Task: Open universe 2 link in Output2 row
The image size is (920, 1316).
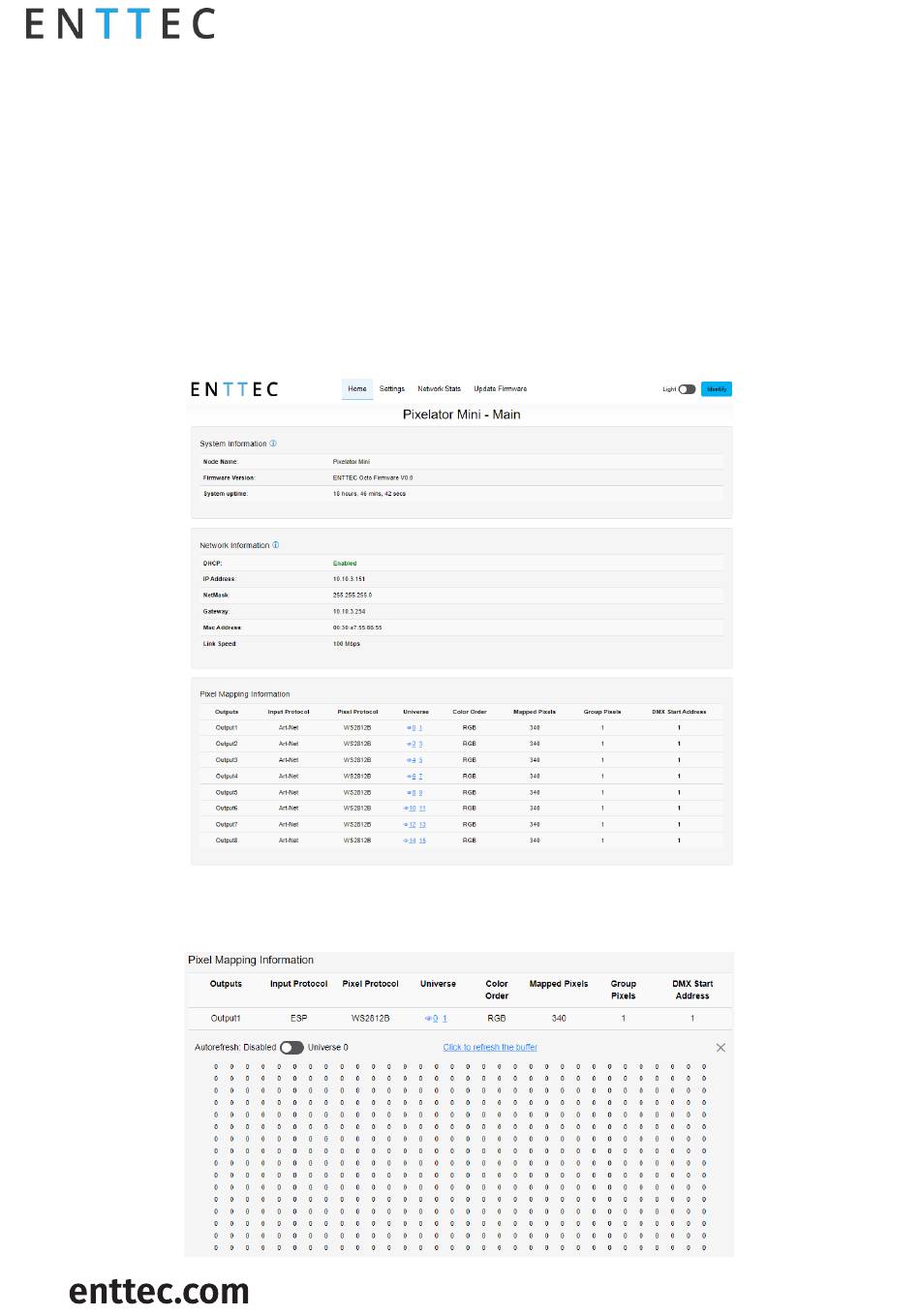Action: [x=414, y=744]
